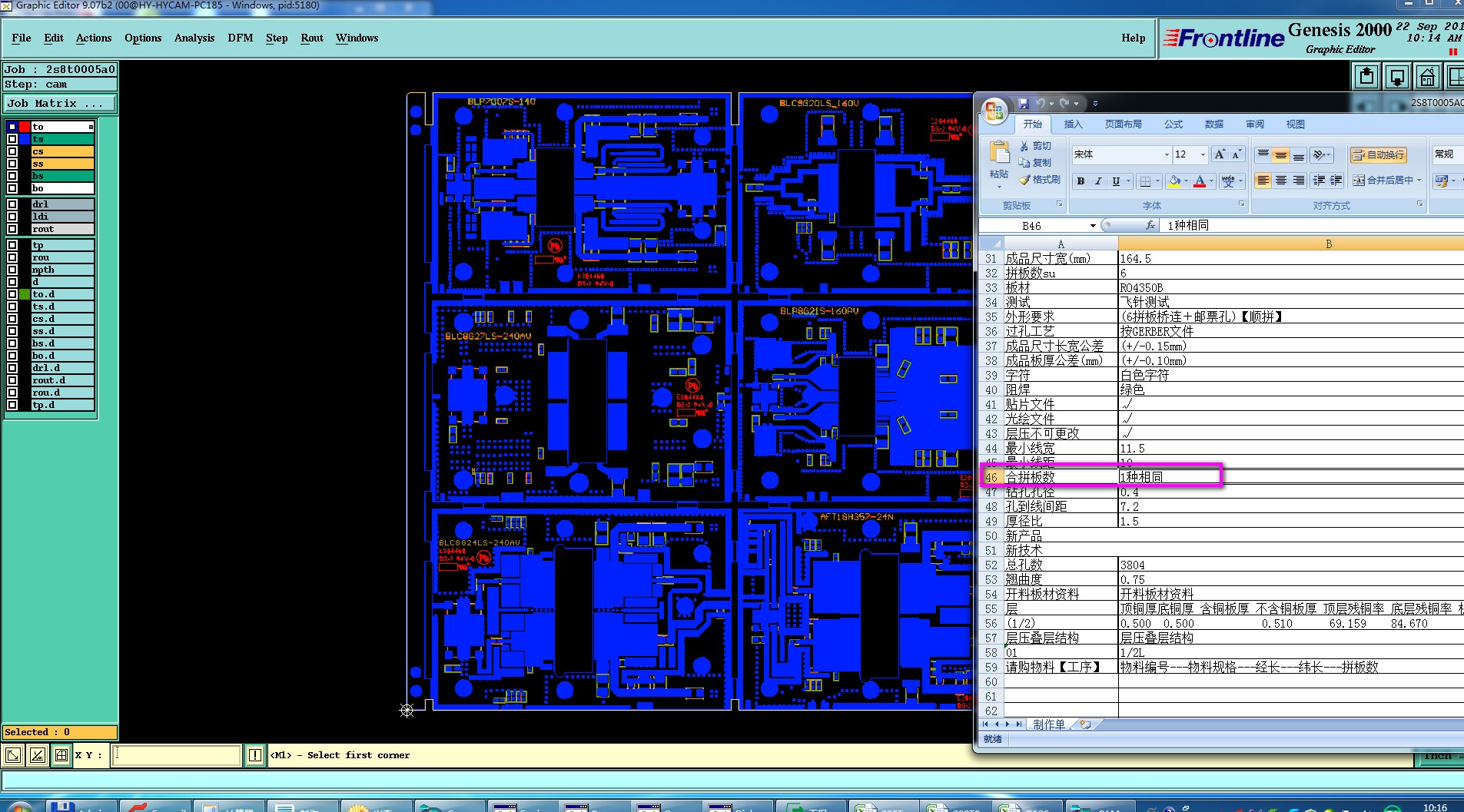
Task: Click the Office button in Excel
Action: coord(994,111)
